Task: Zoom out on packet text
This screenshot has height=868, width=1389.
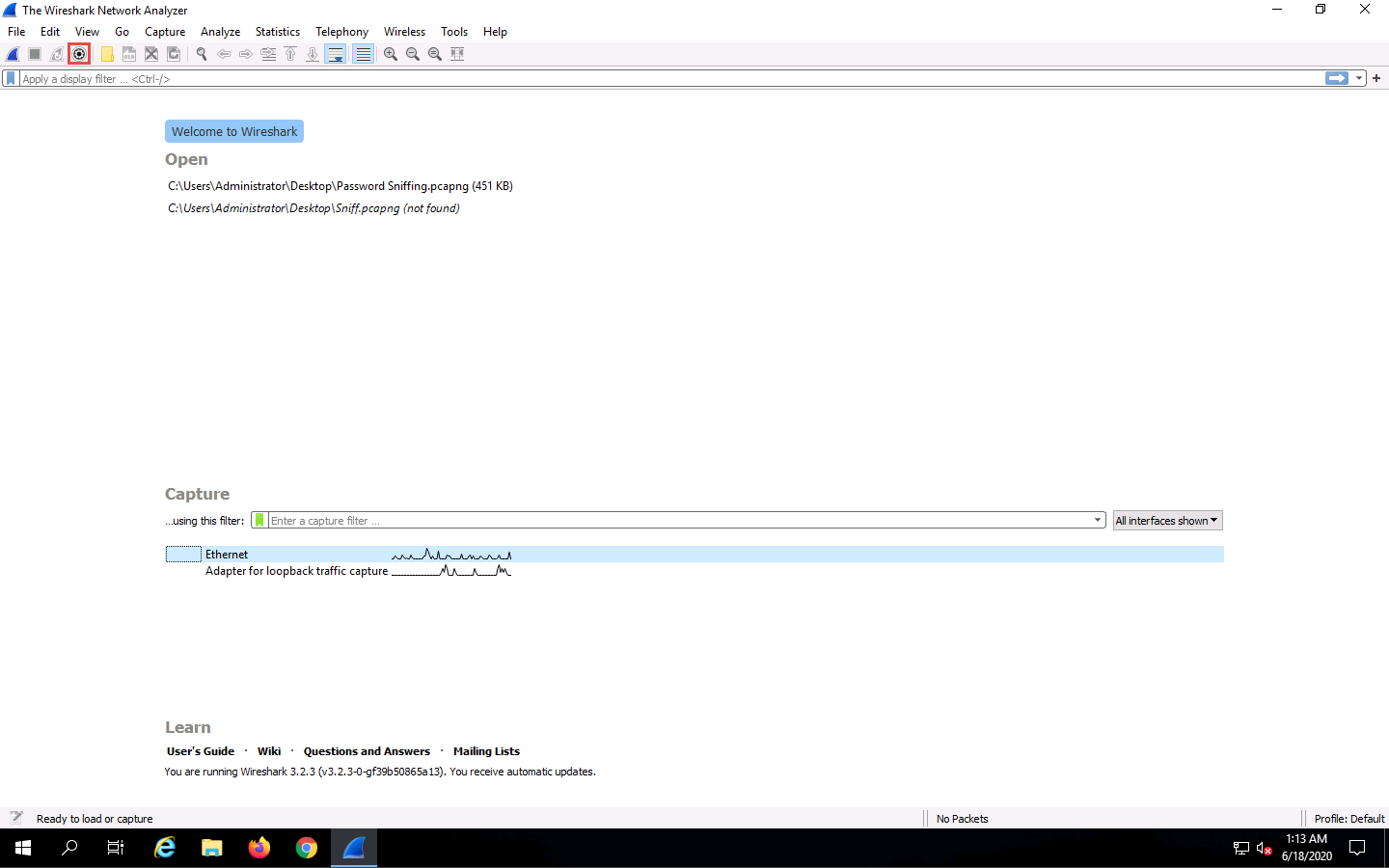Action: coord(413,54)
